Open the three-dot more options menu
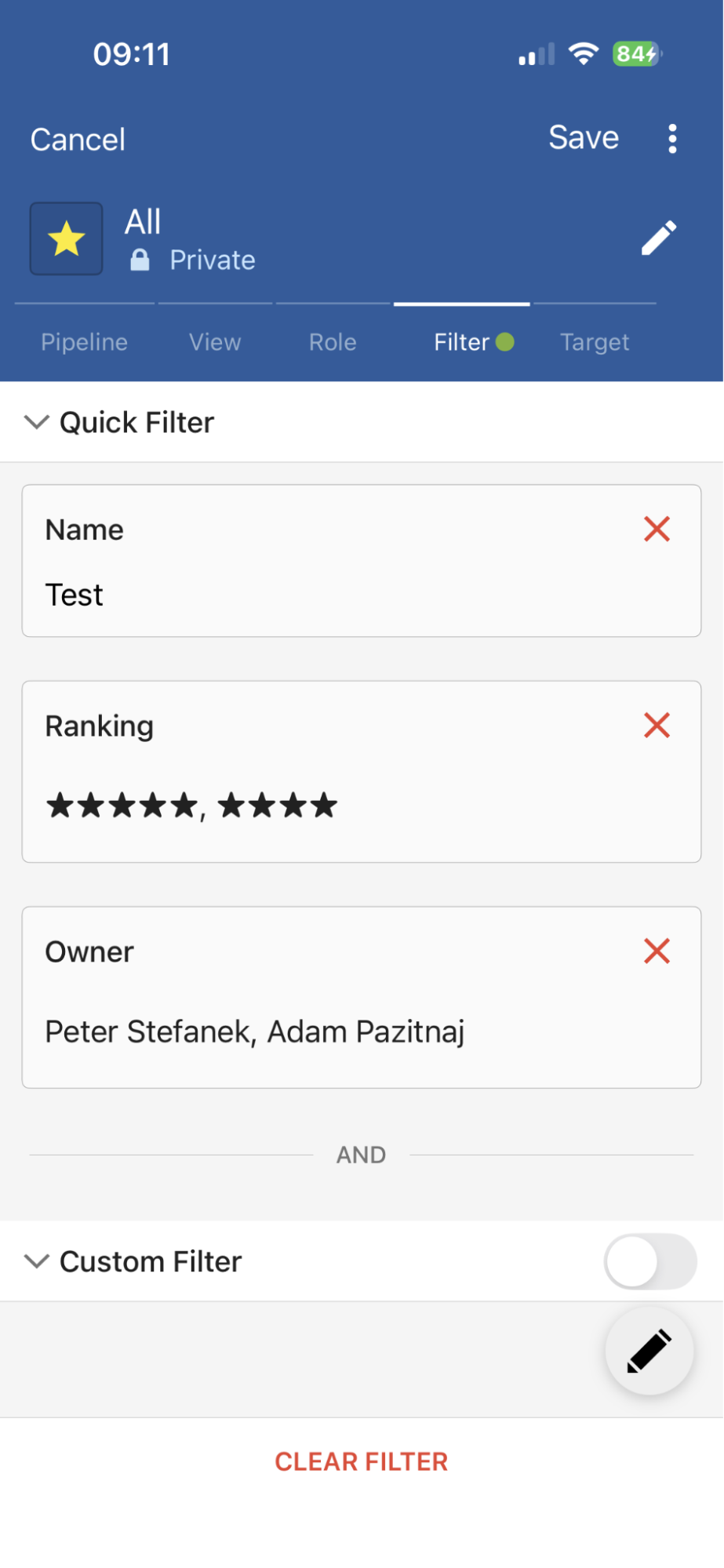This screenshot has height=1568, width=724. [672, 139]
